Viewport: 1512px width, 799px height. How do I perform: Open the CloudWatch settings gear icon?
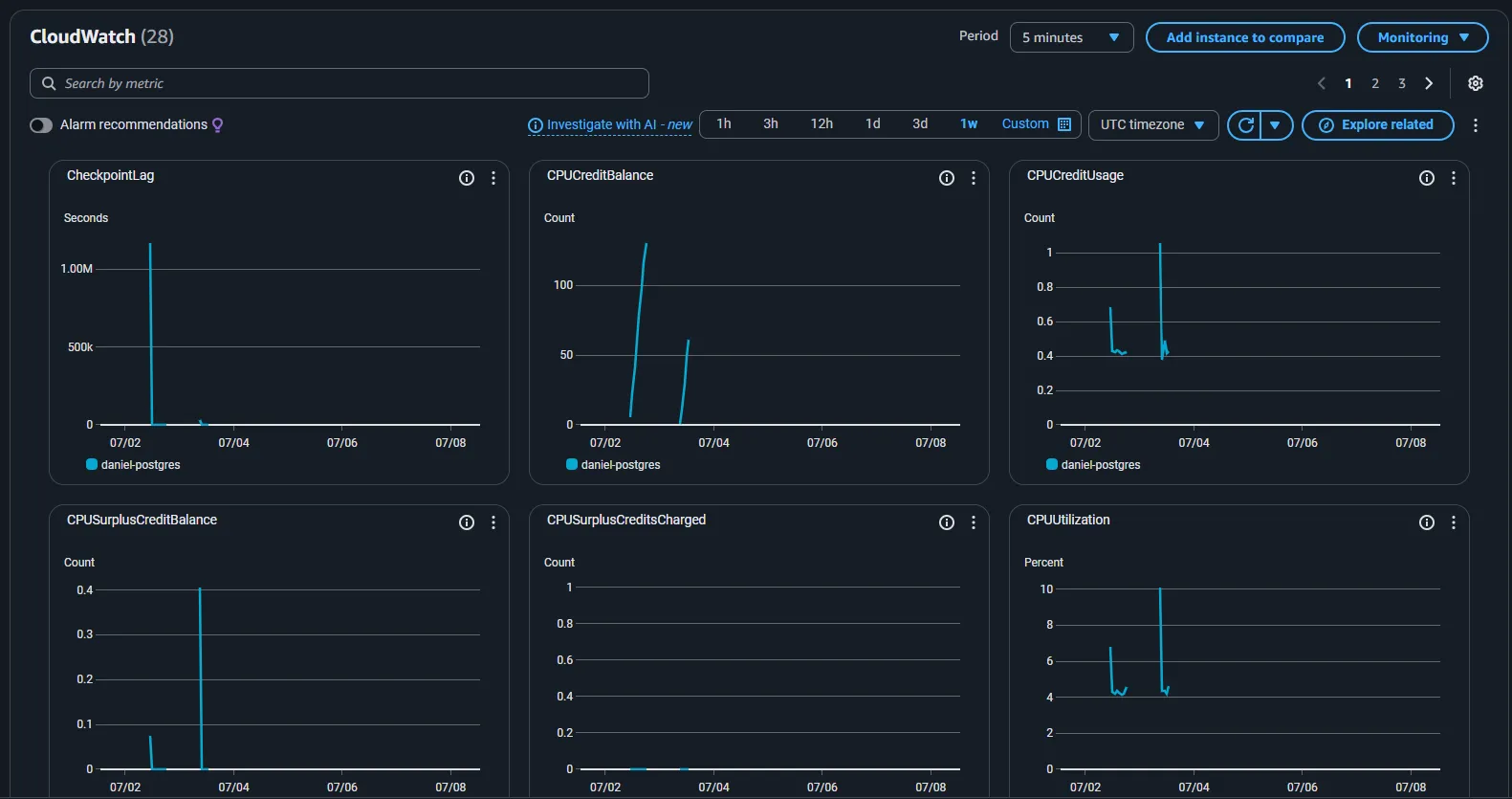1476,83
